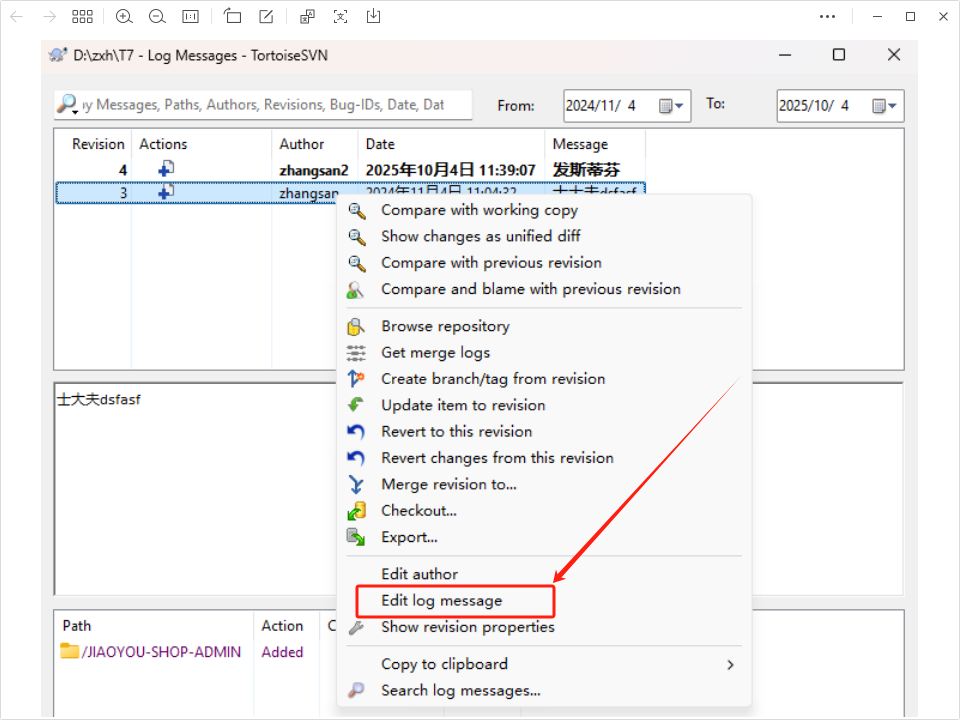Select Compare with previous revision
The width and height of the screenshot is (960, 720).
point(544,263)
